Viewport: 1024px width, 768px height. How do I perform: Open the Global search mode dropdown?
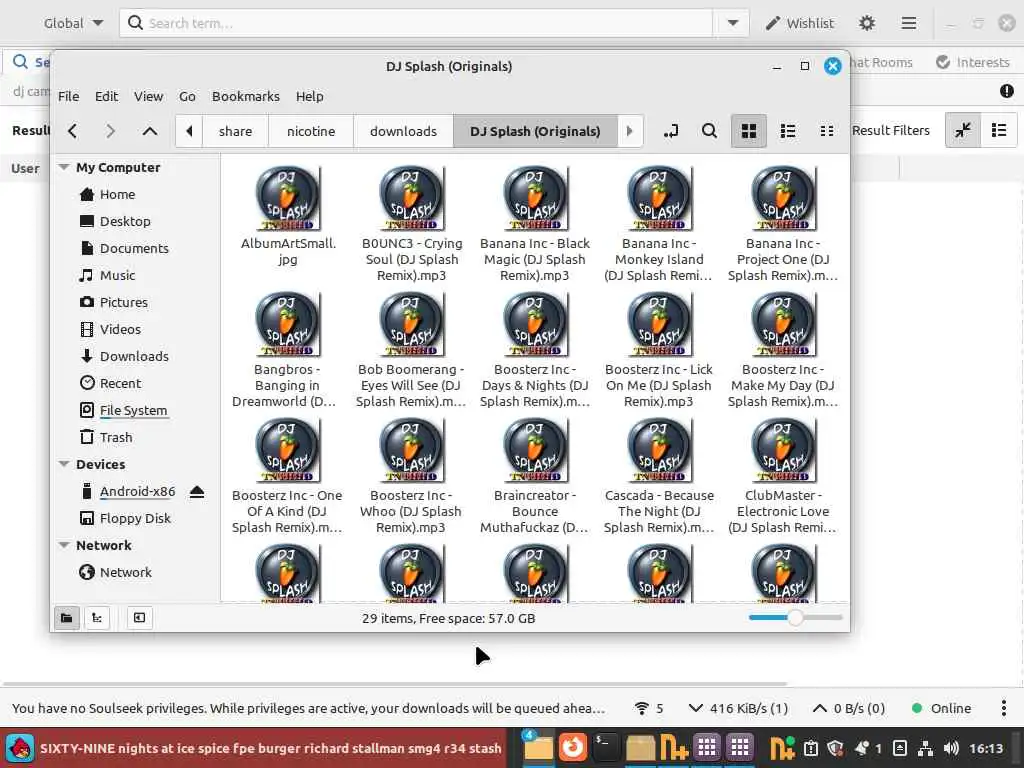click(x=73, y=24)
